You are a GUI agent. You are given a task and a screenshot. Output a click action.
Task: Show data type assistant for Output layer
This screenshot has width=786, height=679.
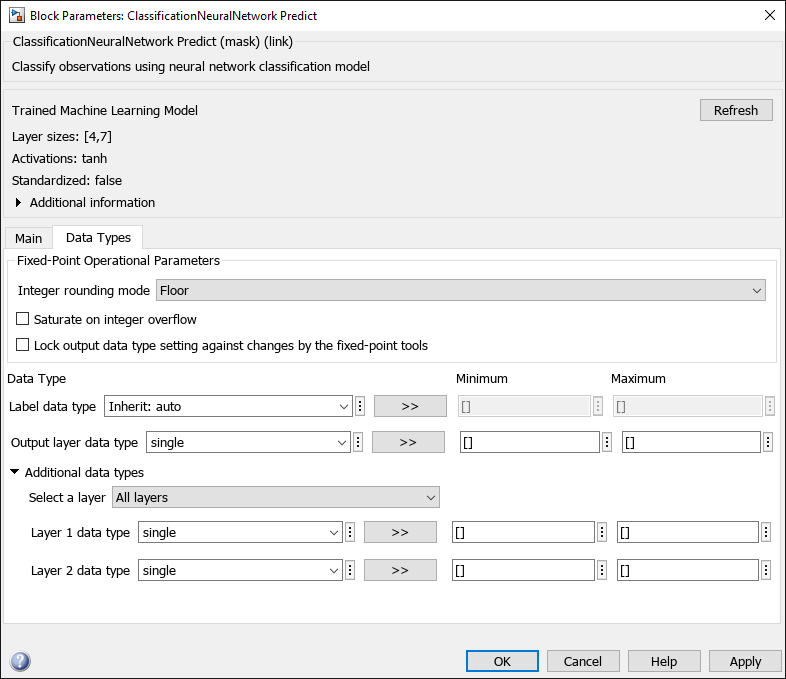(x=408, y=442)
